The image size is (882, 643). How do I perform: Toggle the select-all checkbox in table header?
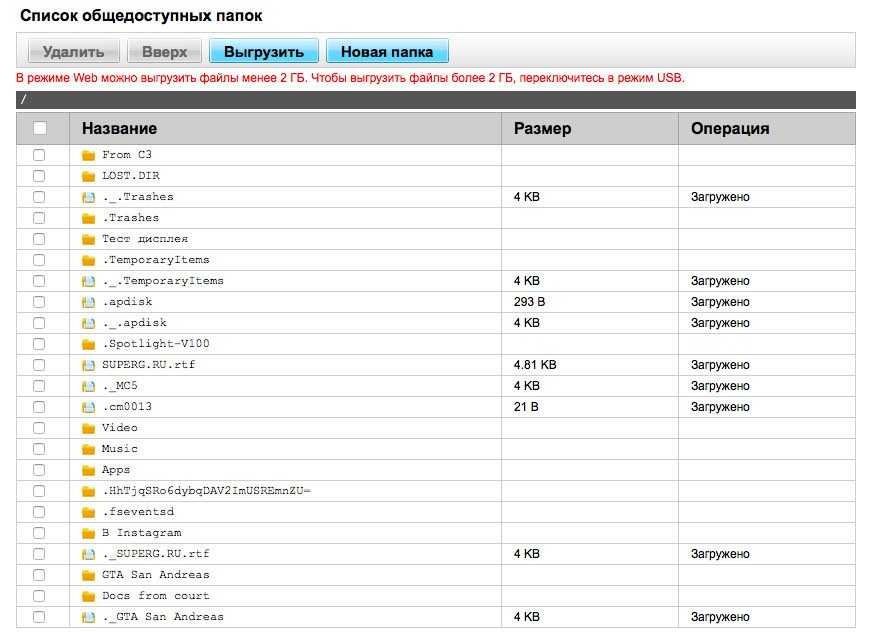pos(40,128)
